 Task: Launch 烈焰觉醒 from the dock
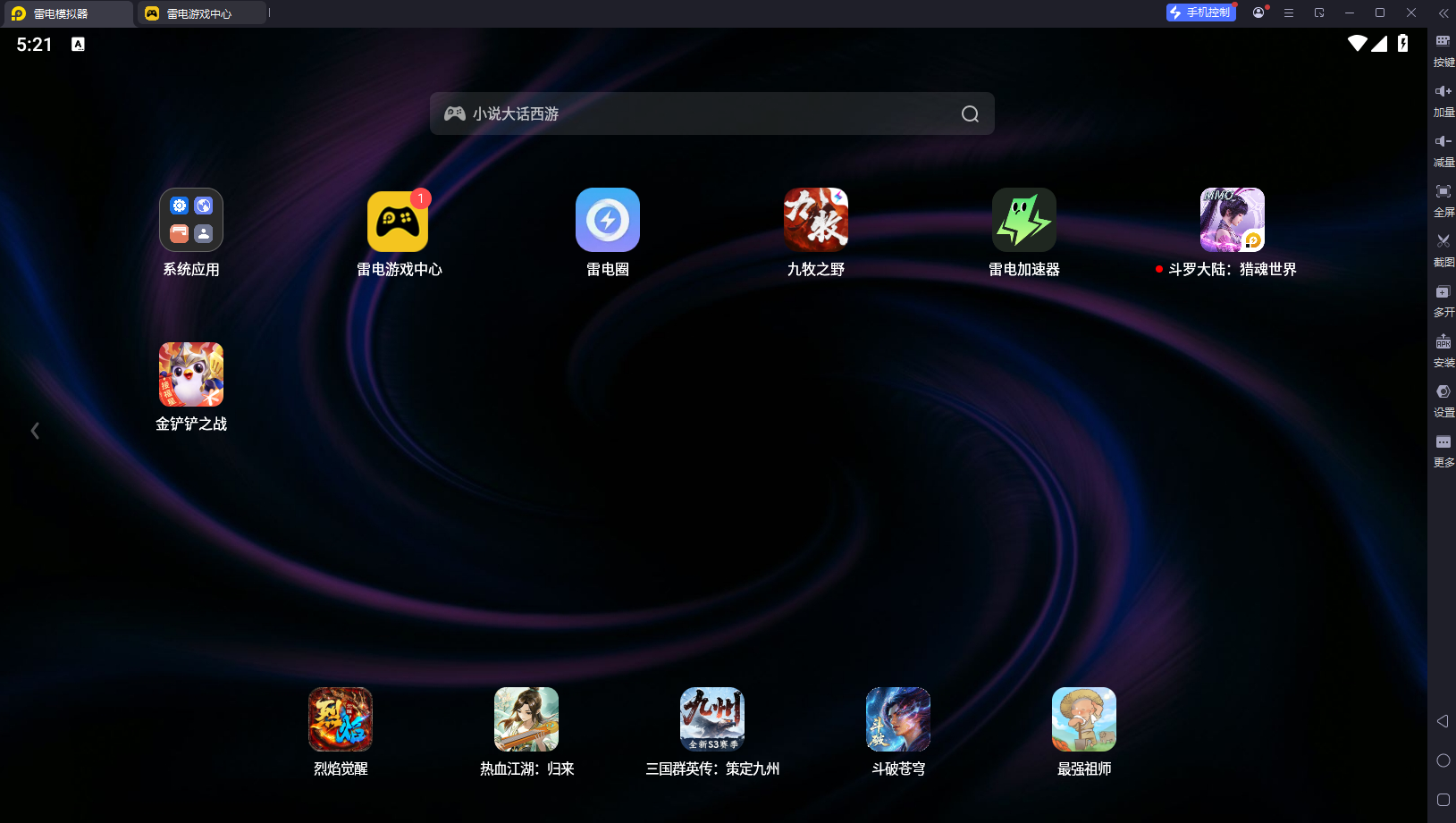click(341, 719)
